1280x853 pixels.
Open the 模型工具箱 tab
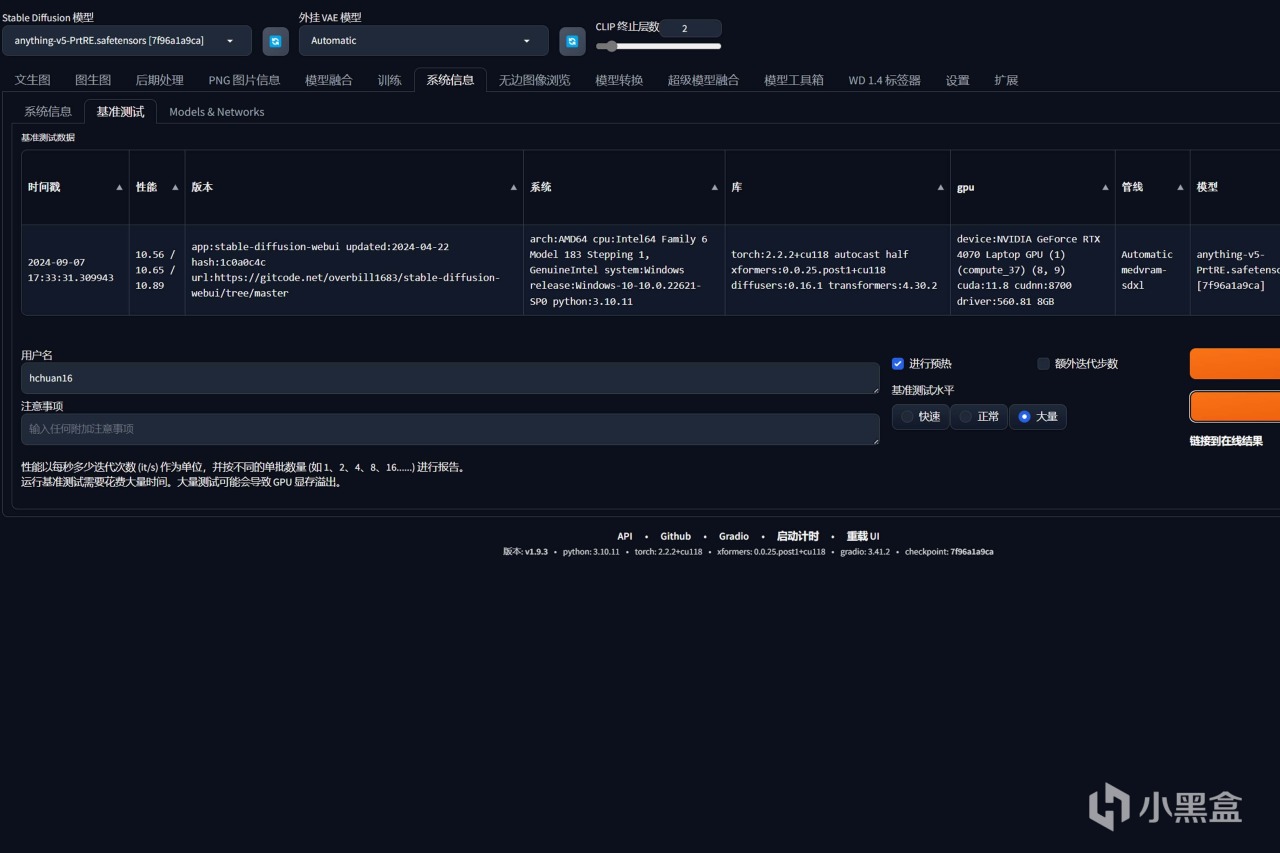point(794,80)
